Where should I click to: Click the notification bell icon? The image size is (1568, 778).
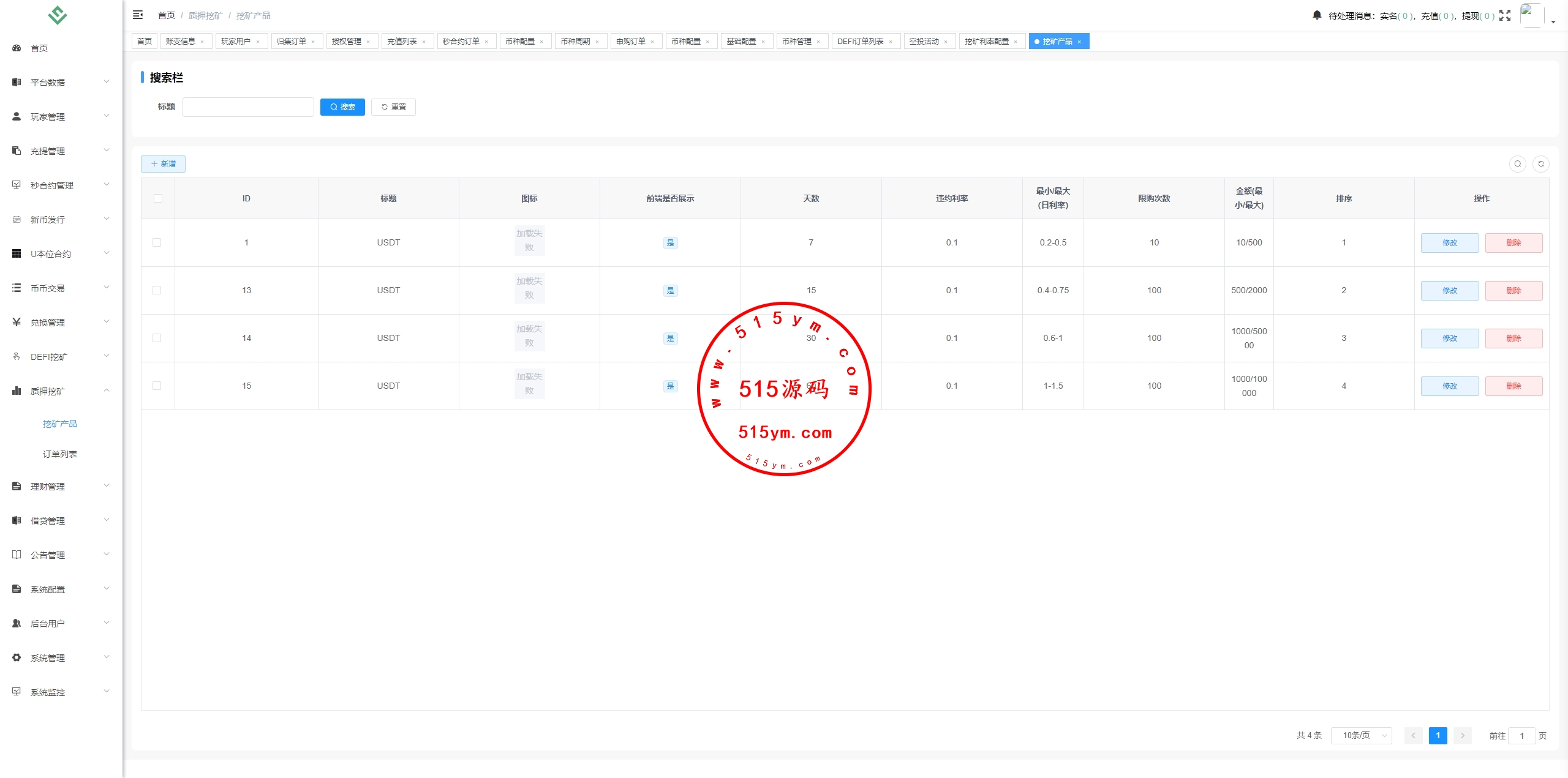(1317, 15)
